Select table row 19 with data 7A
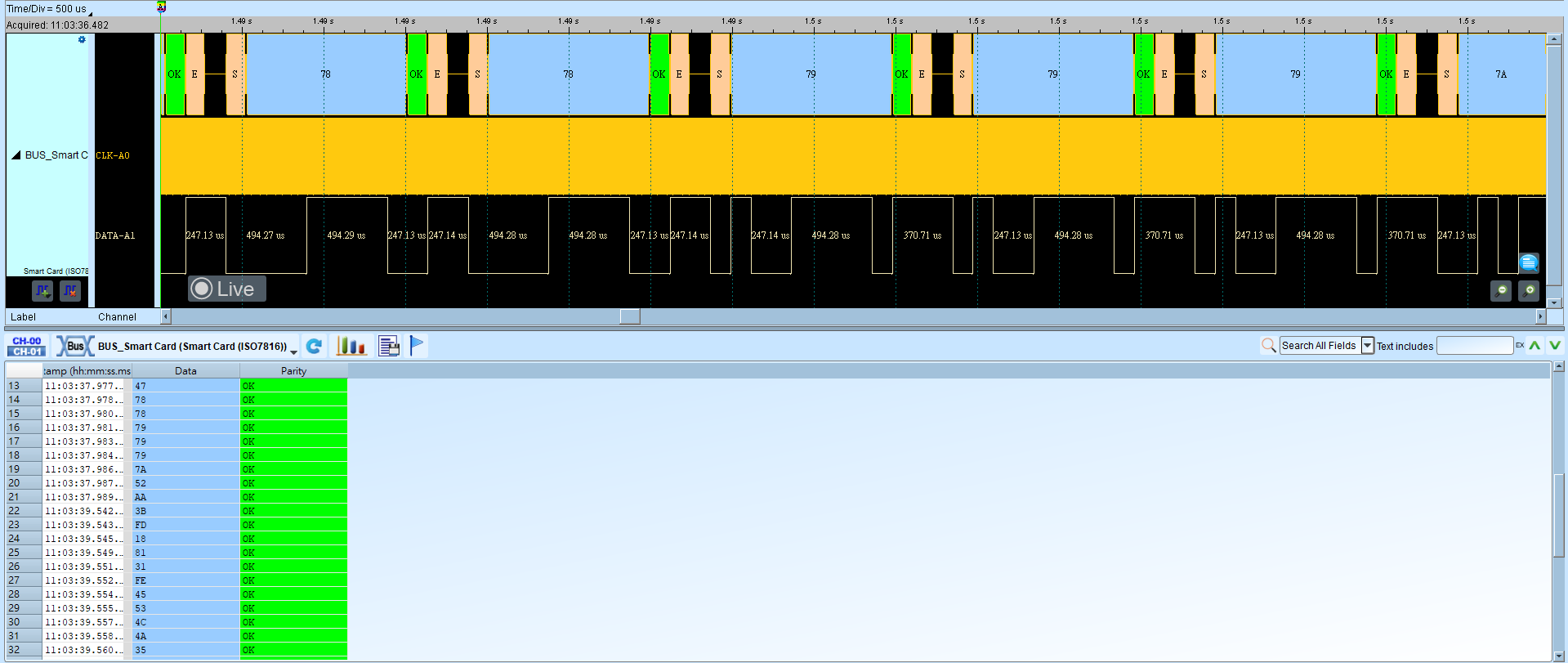 click(x=176, y=469)
